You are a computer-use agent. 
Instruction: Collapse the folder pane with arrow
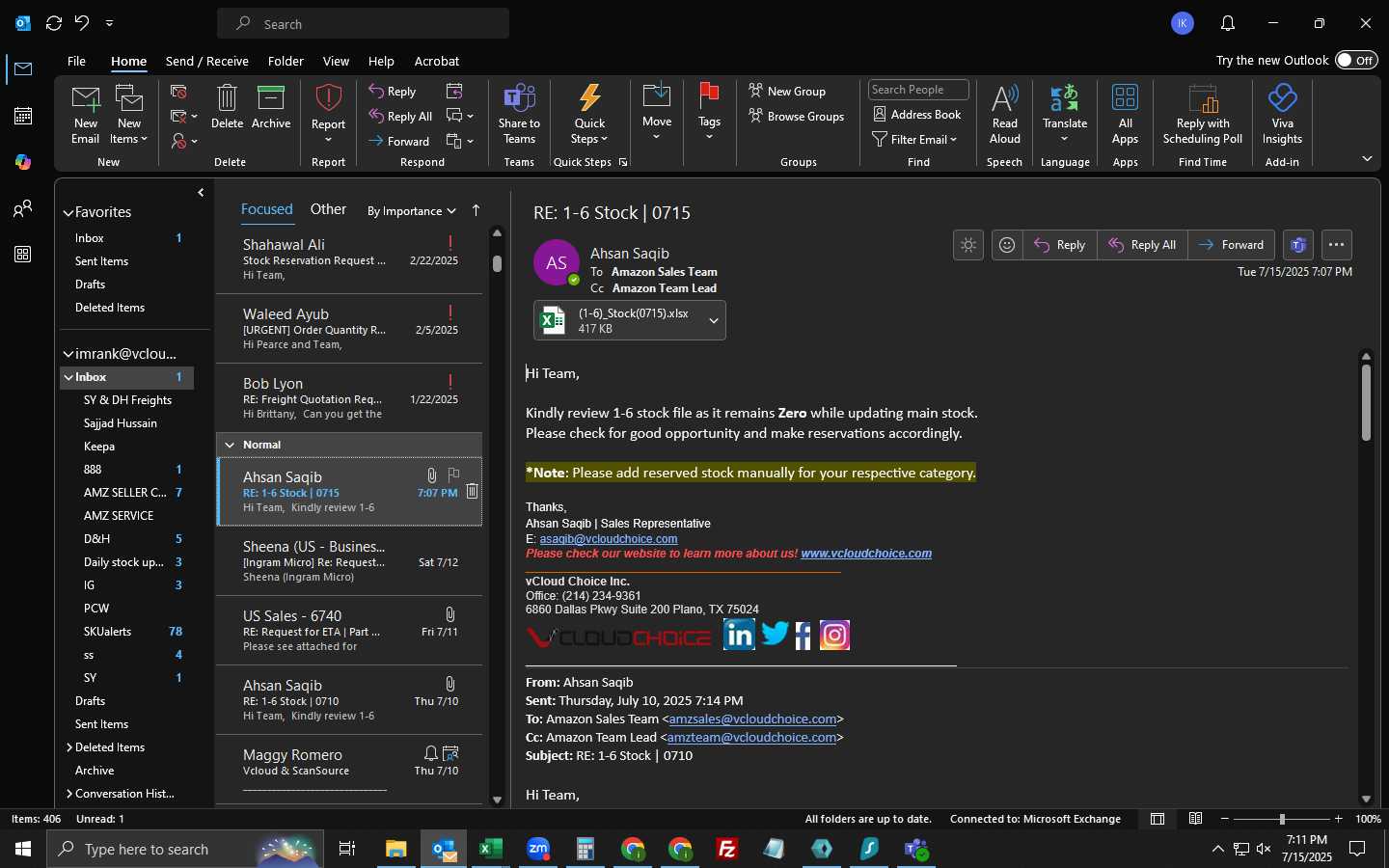(201, 193)
